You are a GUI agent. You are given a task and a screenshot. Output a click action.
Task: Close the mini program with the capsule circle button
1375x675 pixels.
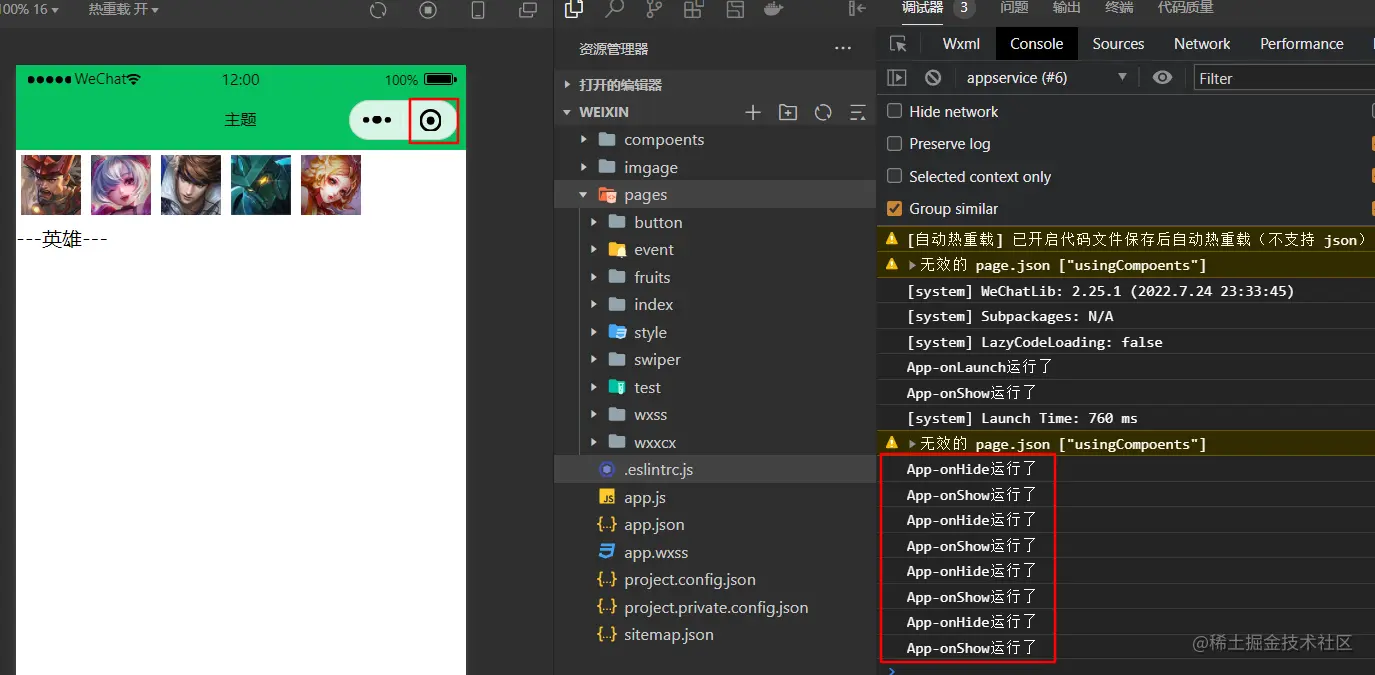click(x=431, y=121)
